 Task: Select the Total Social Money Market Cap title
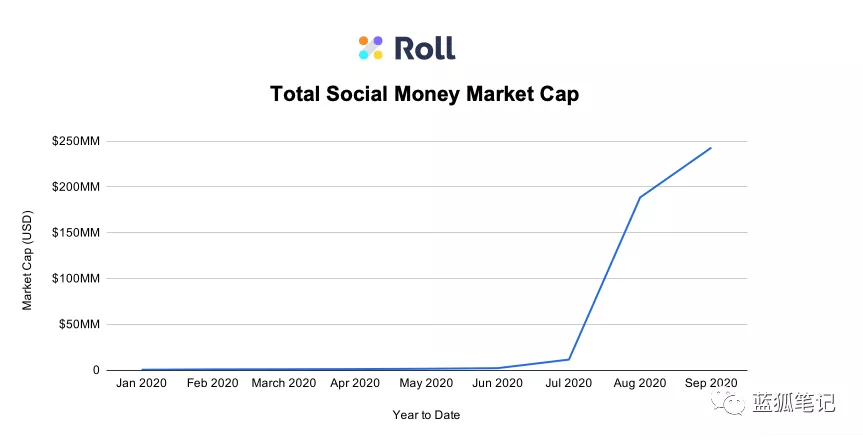point(425,94)
